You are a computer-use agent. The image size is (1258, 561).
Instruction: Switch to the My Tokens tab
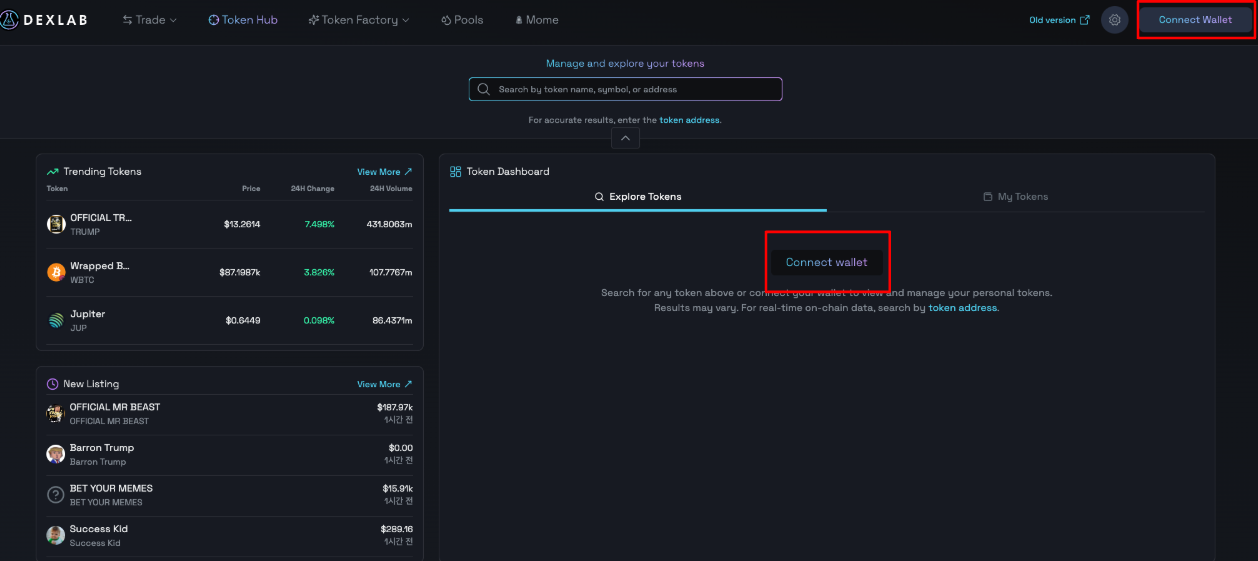tap(1015, 197)
